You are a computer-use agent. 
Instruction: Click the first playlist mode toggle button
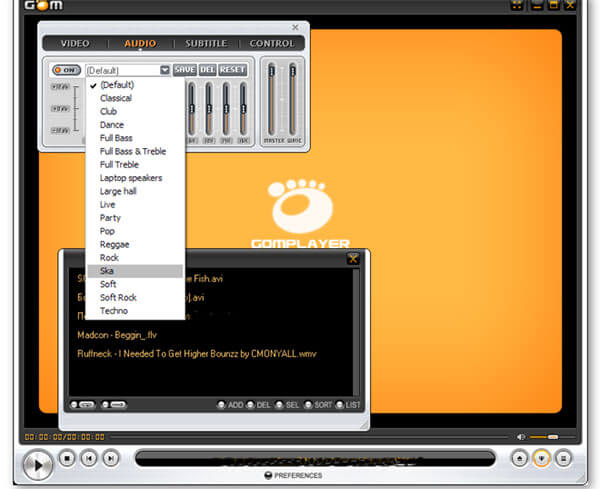click(x=82, y=405)
